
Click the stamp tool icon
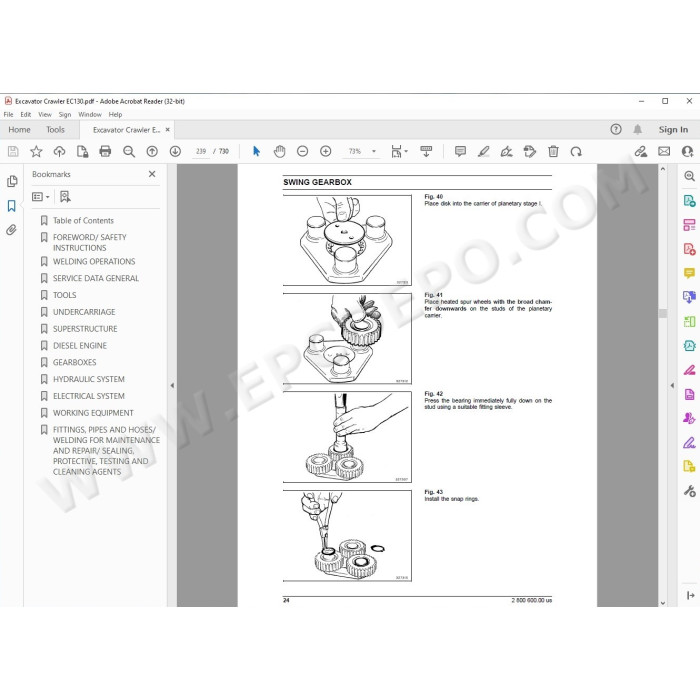coord(530,152)
